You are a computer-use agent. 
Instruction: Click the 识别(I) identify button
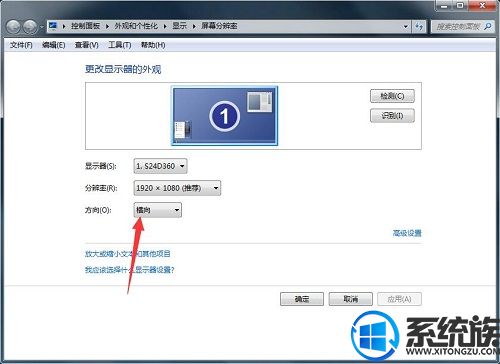tap(392, 116)
